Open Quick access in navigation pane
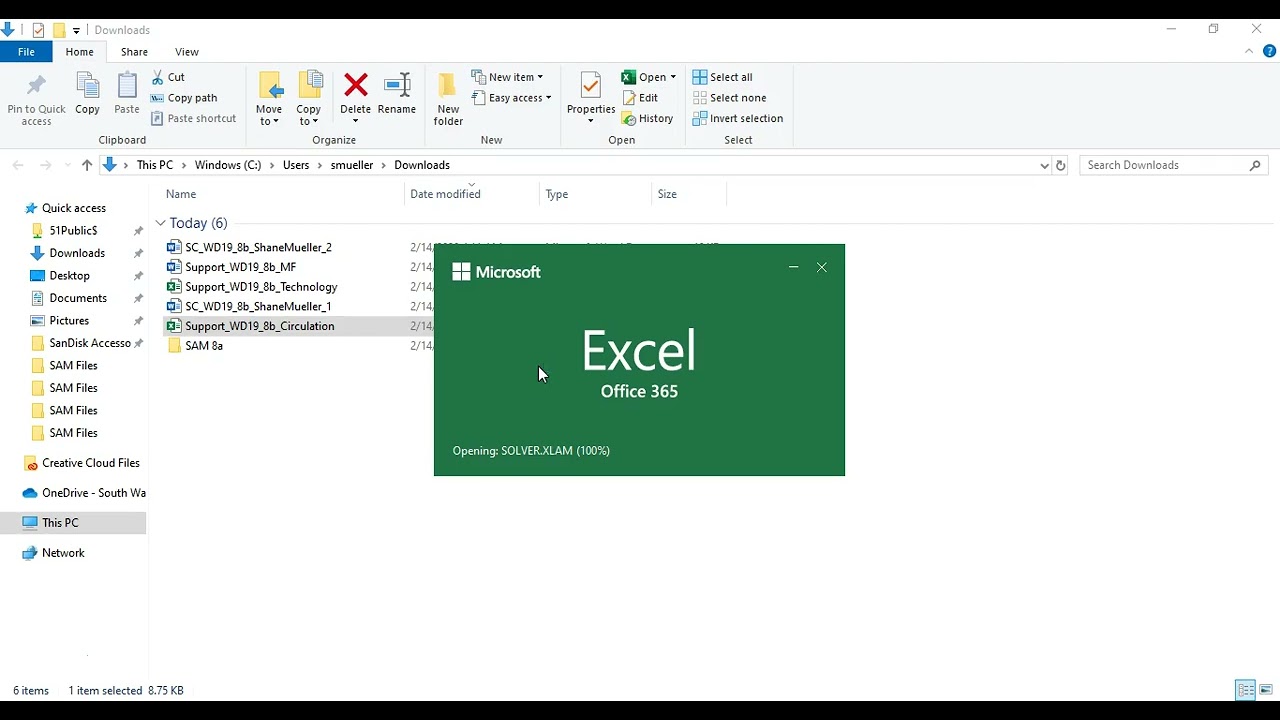 tap(74, 208)
